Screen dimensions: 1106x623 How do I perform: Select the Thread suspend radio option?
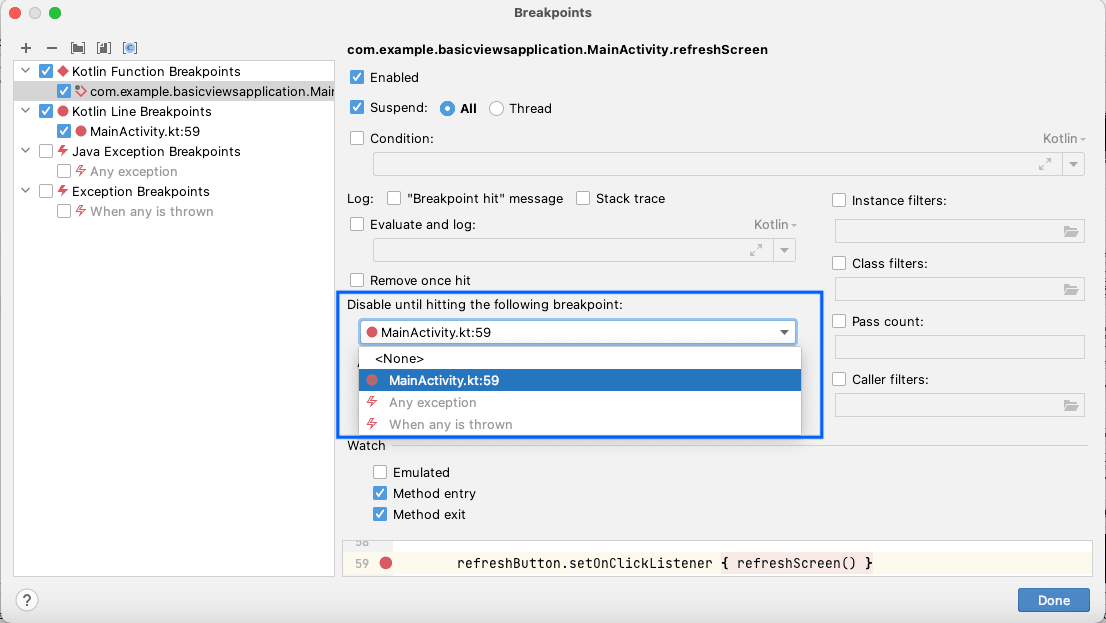[497, 109]
